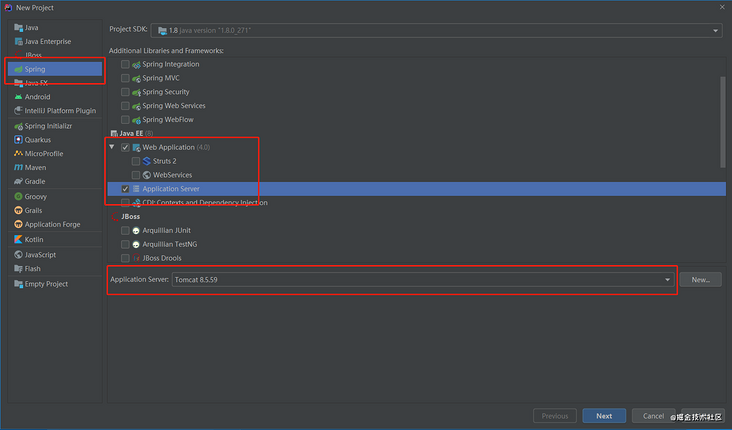The height and width of the screenshot is (430, 732).
Task: Select Java Enterprise project type
Action: pos(55,42)
